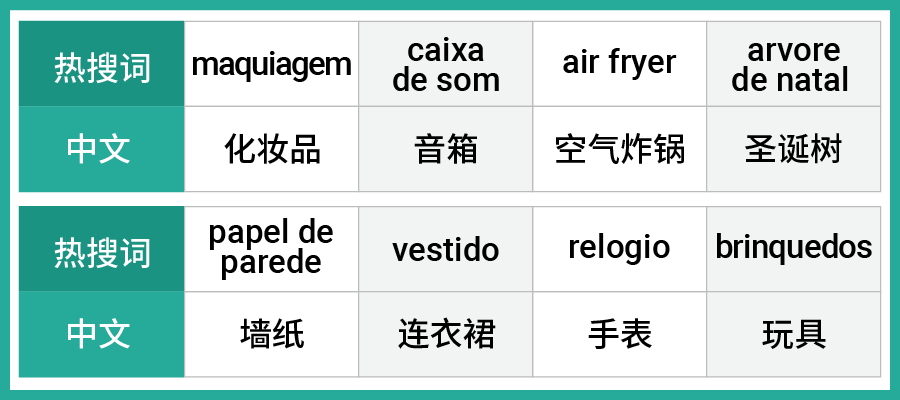The image size is (900, 400).
Task: Select the 'arvore de natal' cell
Action: tap(793, 64)
